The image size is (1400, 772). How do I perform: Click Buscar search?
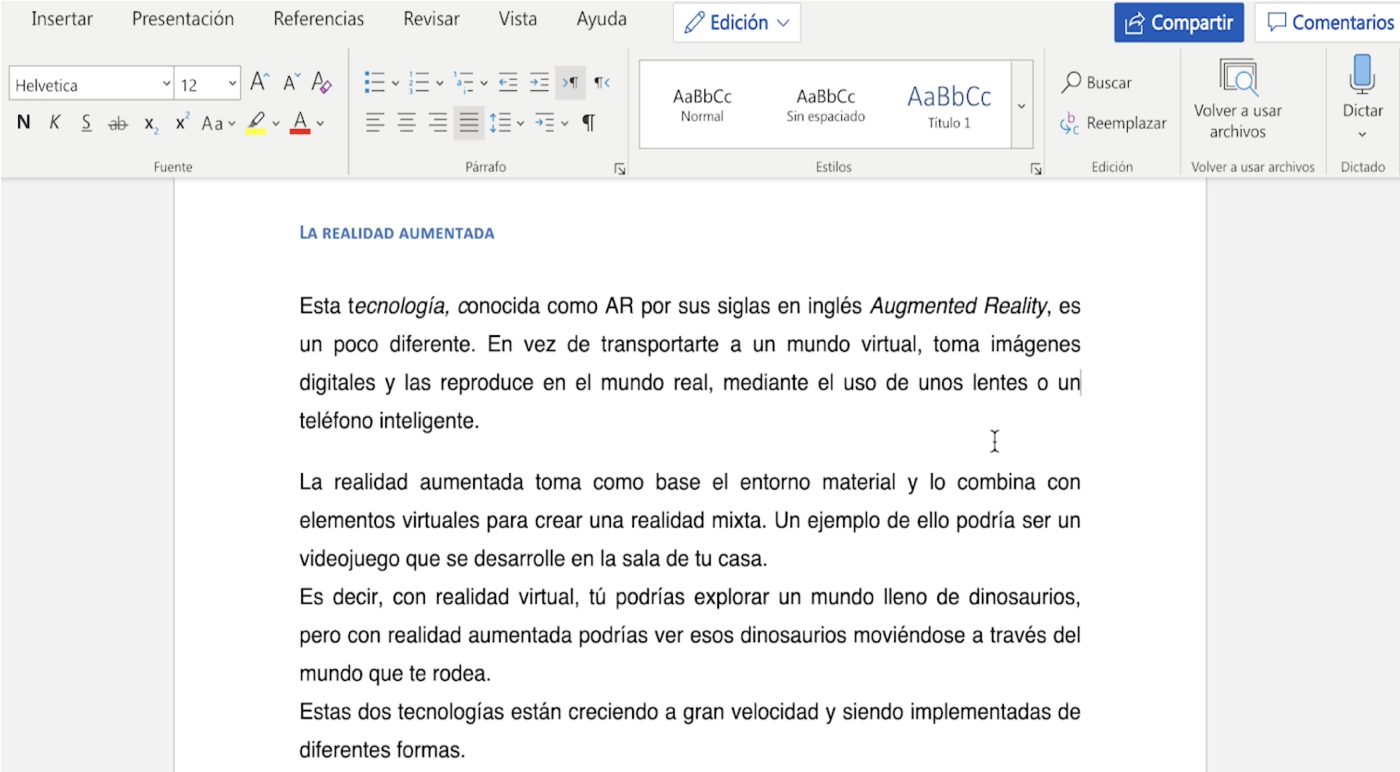point(1097,83)
